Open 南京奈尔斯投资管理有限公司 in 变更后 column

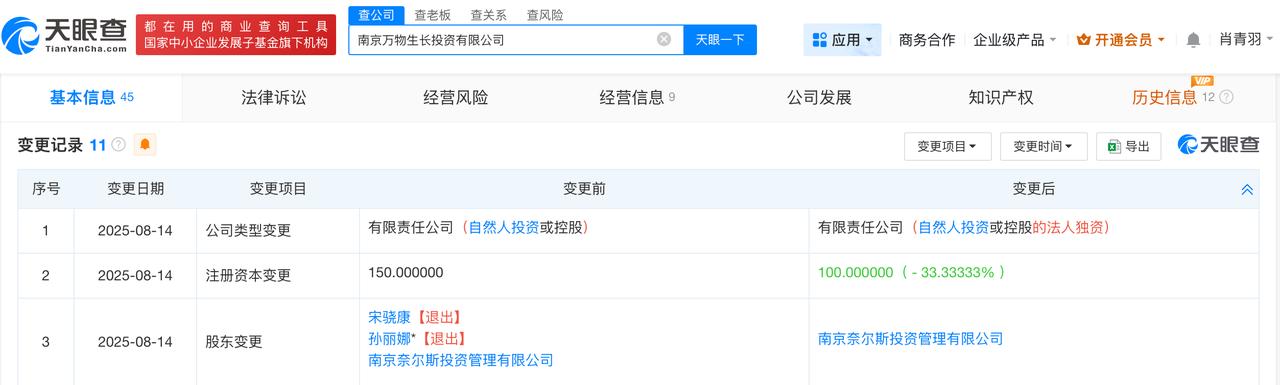[910, 338]
